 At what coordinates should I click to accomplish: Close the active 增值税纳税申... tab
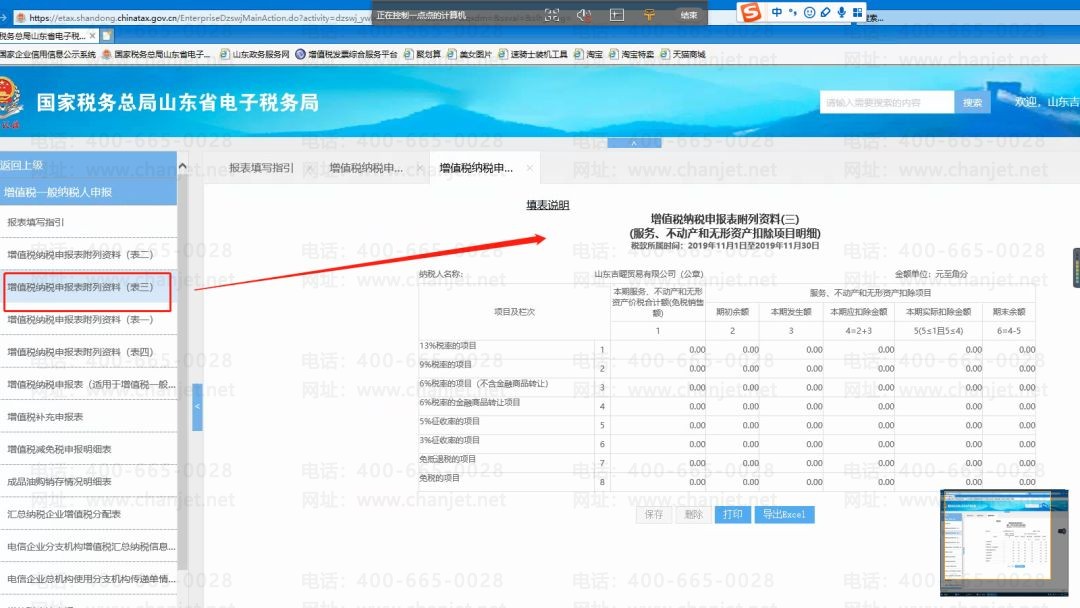[x=529, y=167]
